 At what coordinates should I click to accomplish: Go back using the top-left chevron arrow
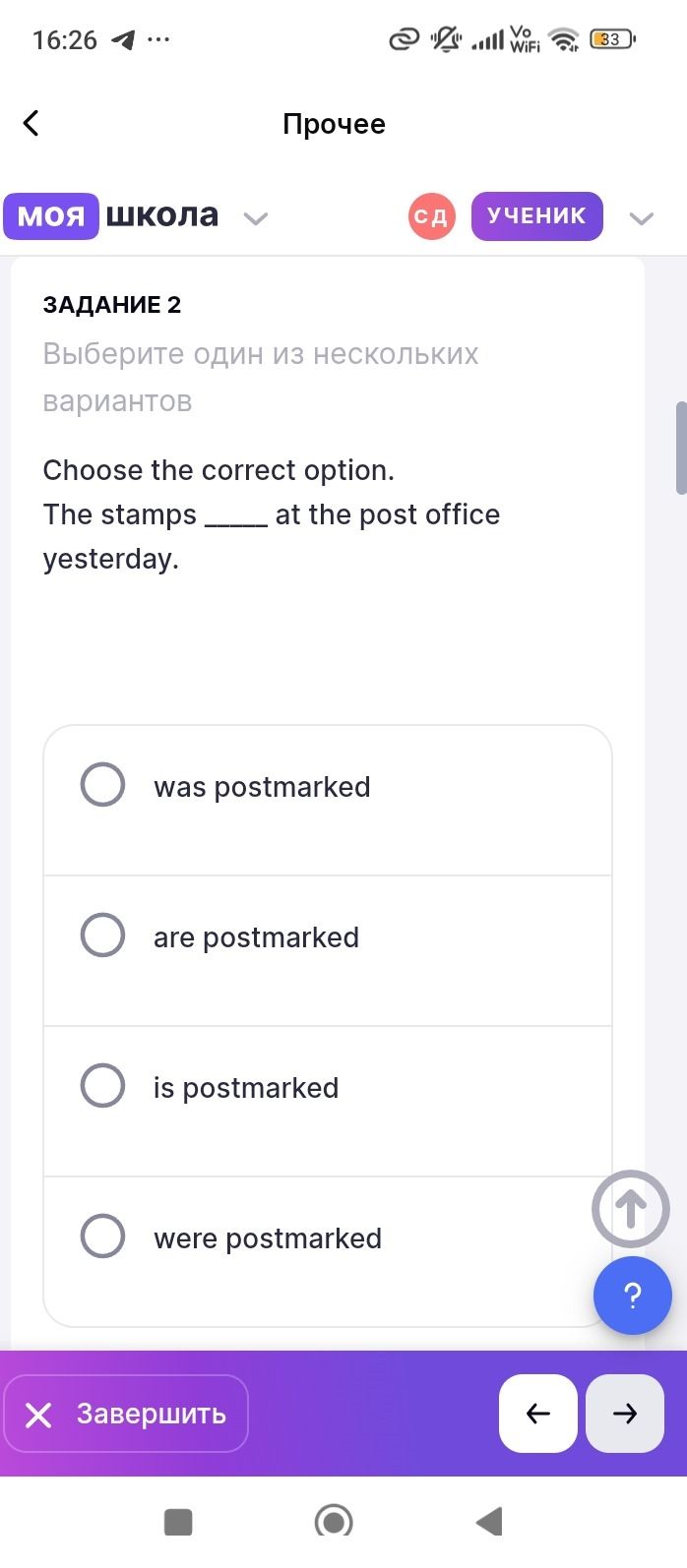[x=31, y=123]
